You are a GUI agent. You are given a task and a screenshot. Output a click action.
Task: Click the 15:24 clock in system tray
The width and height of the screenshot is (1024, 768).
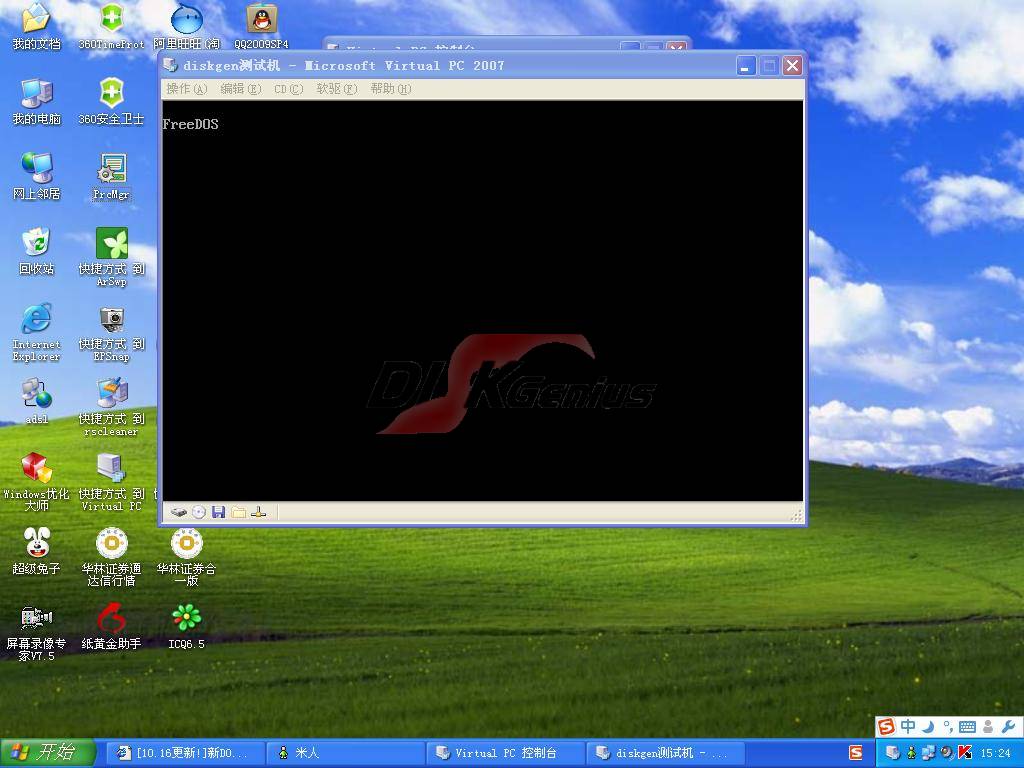coord(995,753)
